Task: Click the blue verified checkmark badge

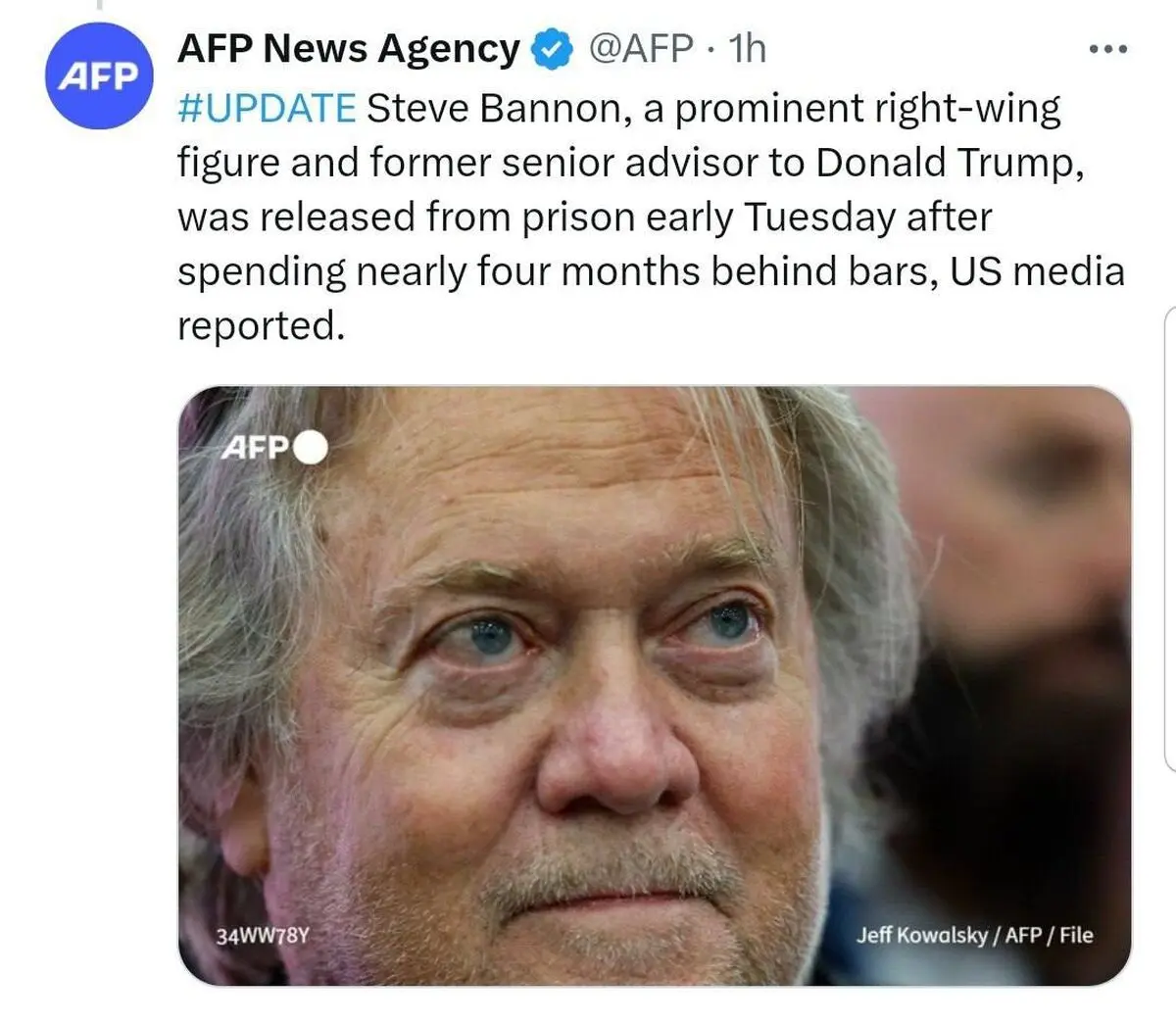Action: [553, 48]
